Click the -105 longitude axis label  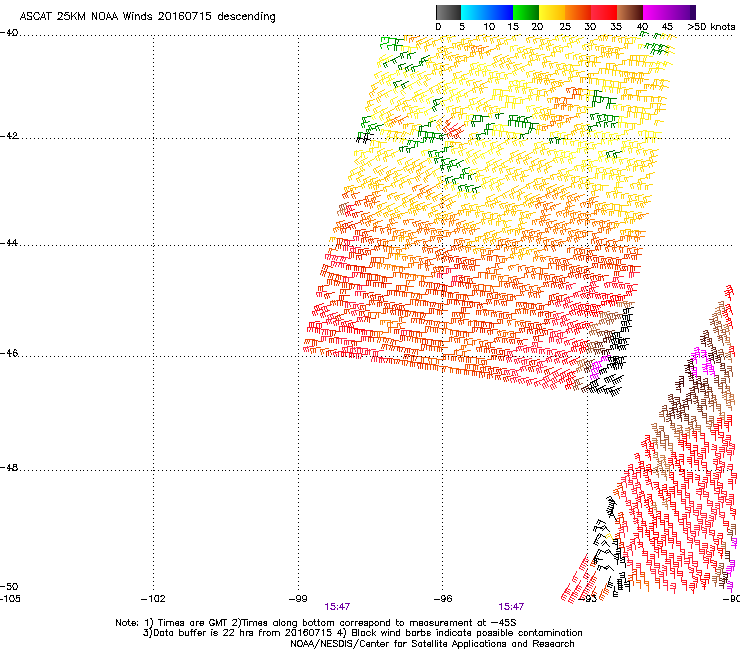pyautogui.click(x=10, y=599)
